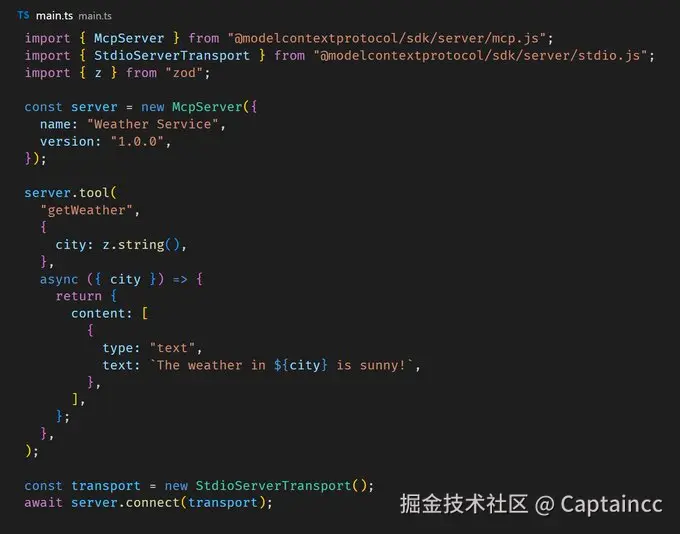Click the TS file icon in breadcrumb

click(x=23, y=16)
